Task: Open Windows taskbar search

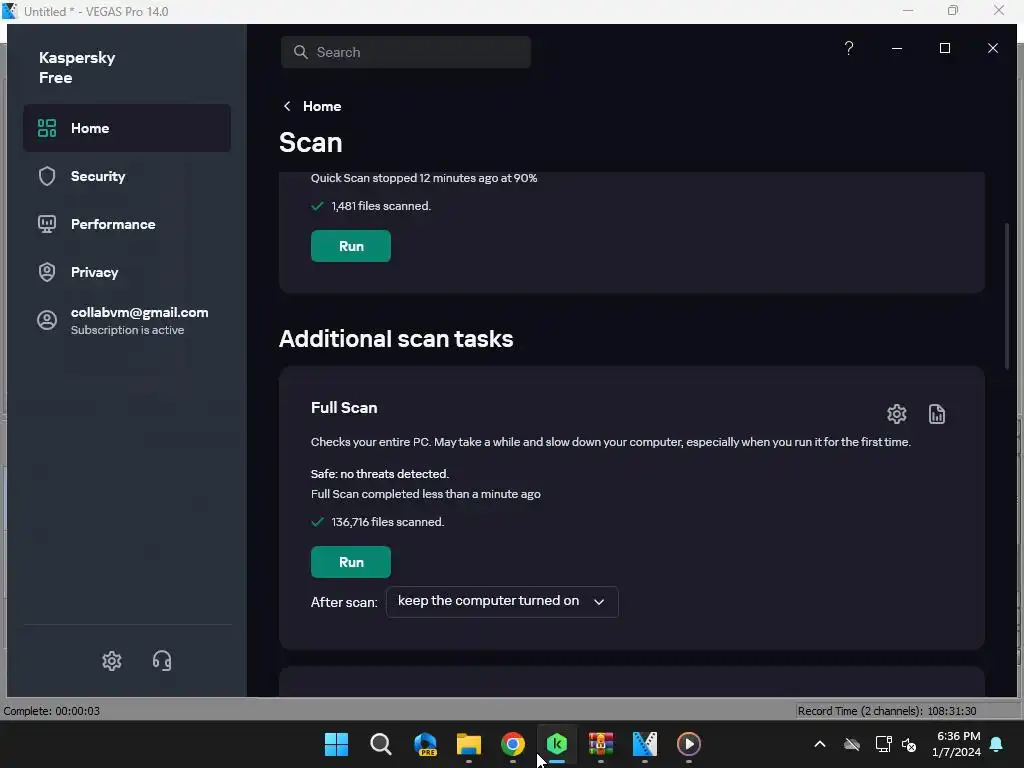Action: pyautogui.click(x=381, y=744)
